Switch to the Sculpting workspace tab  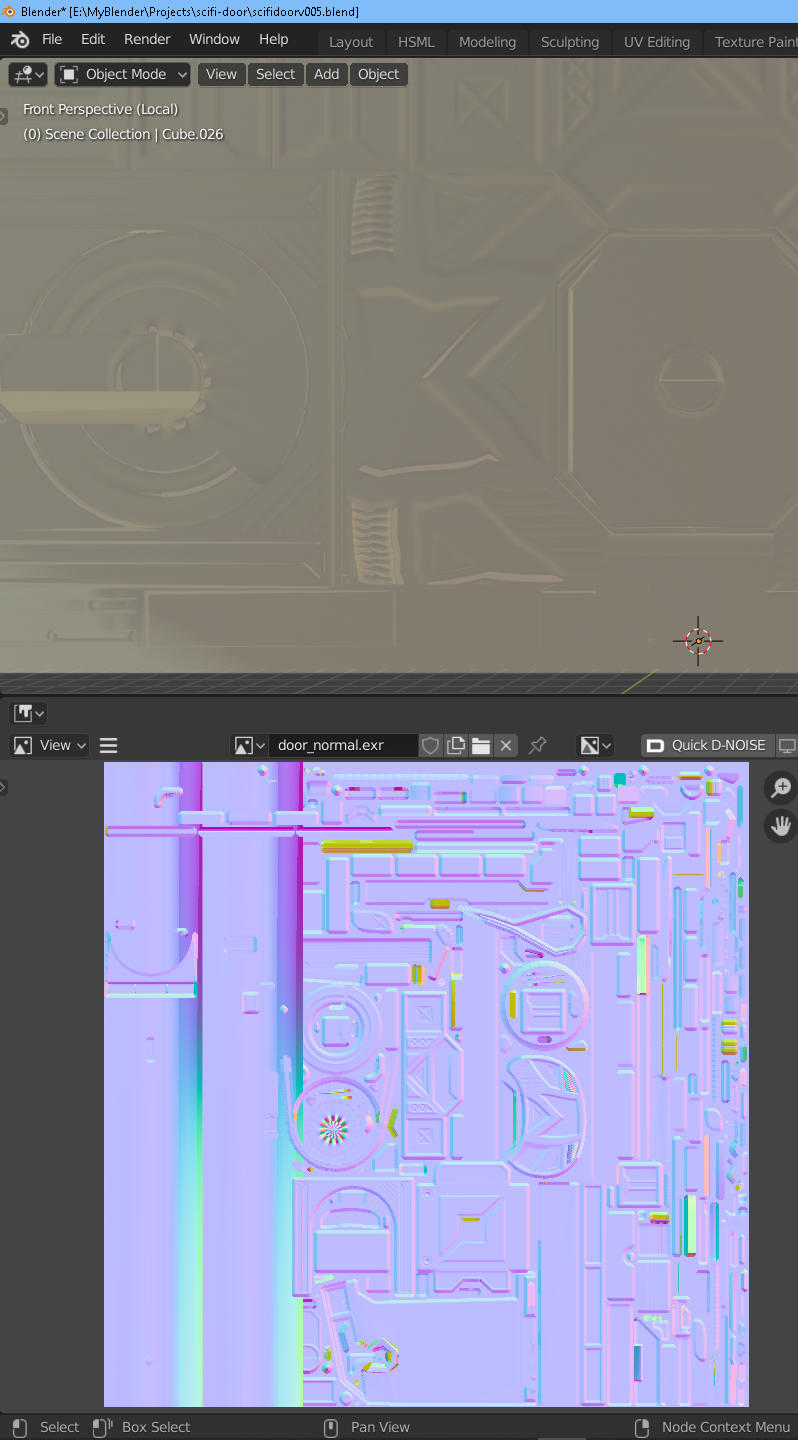coord(570,42)
